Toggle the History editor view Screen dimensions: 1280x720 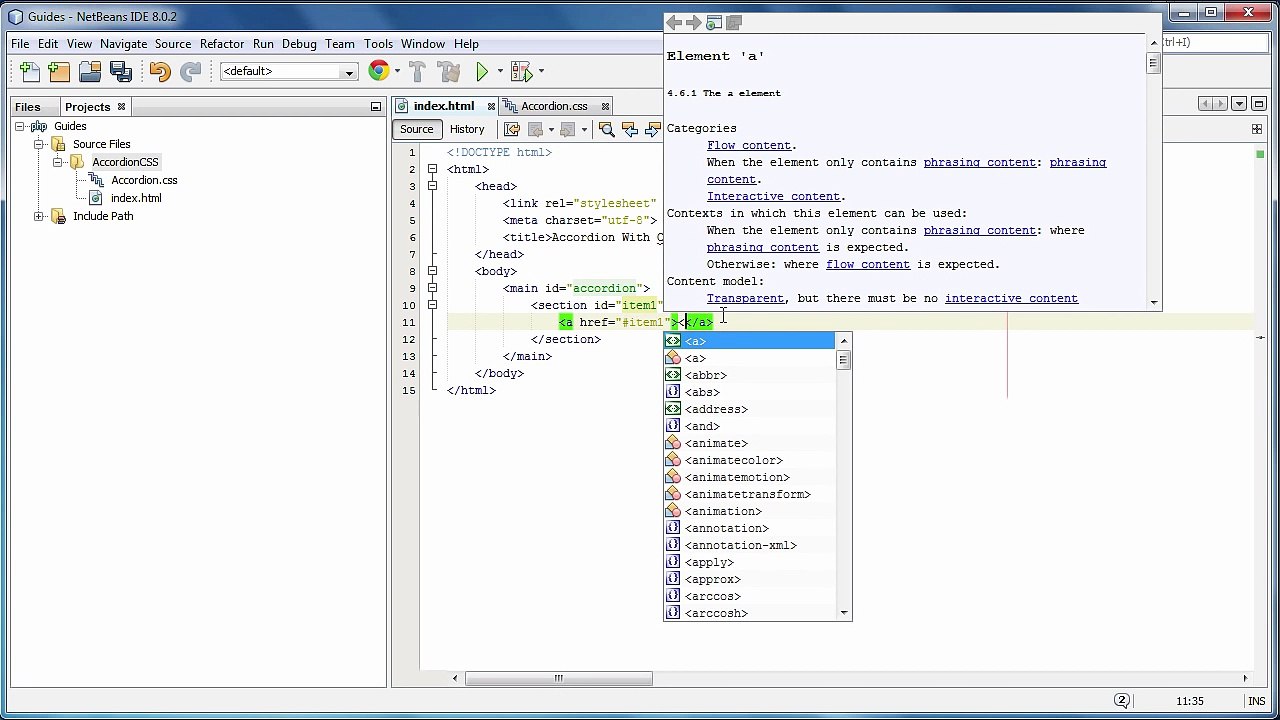click(466, 129)
